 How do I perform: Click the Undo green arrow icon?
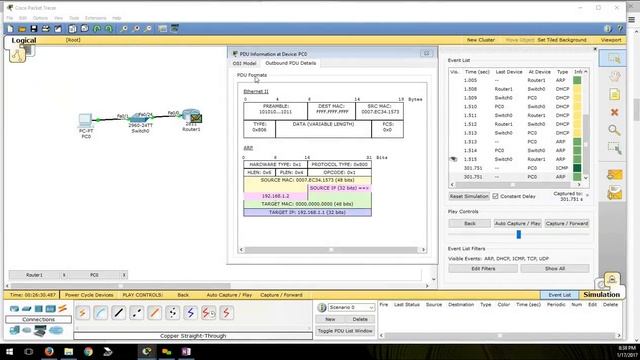pyautogui.click(x=97, y=29)
